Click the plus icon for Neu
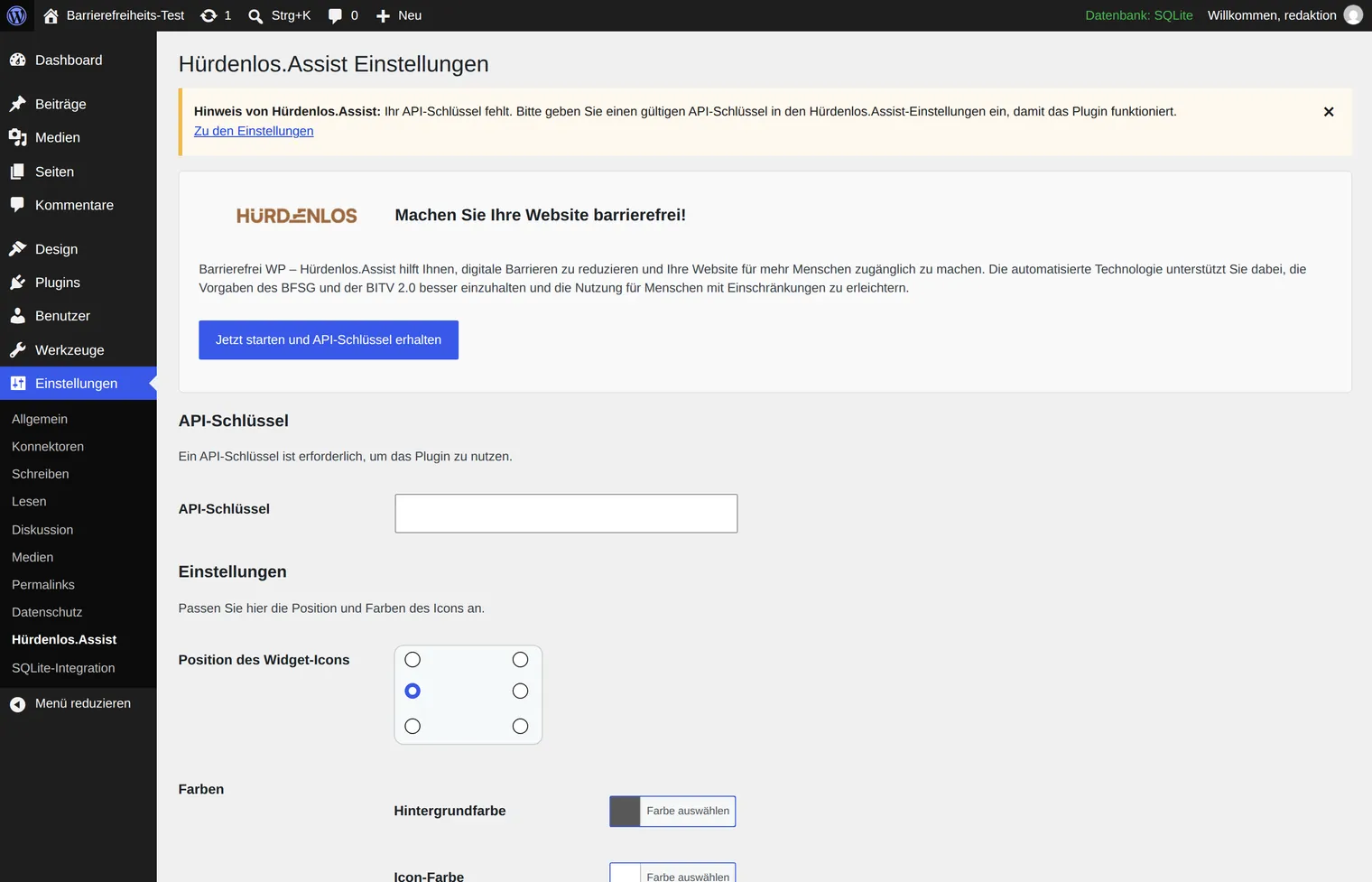The height and width of the screenshot is (882, 1372). 383,15
